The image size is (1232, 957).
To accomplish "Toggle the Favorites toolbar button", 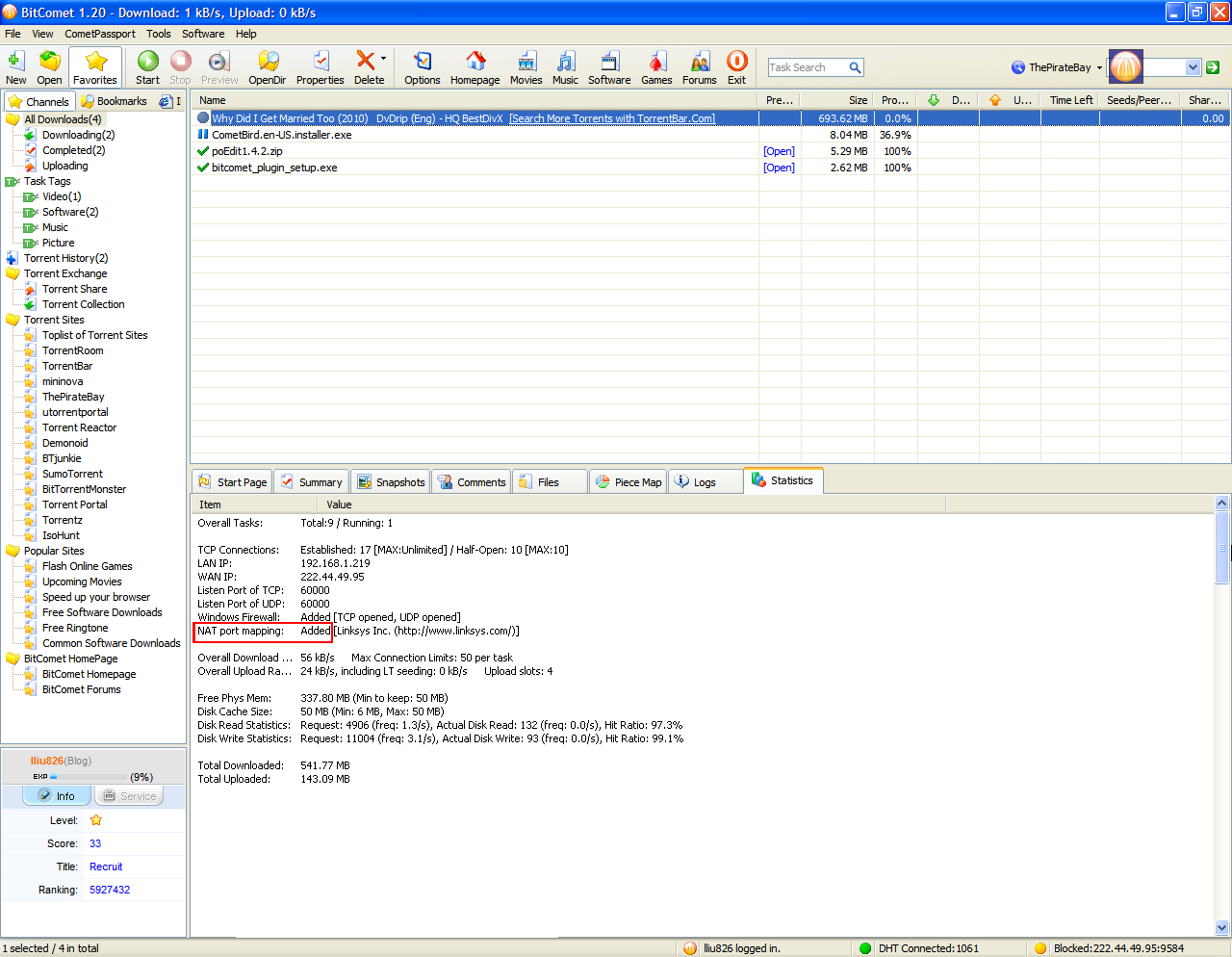I will pos(95,67).
